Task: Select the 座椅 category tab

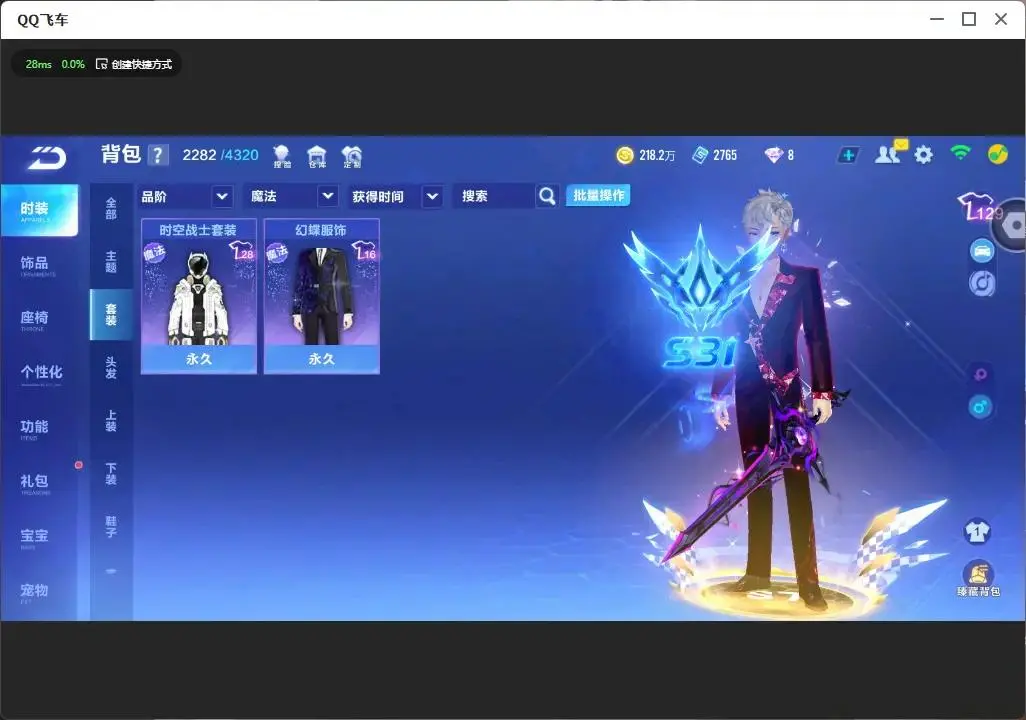Action: (x=39, y=319)
